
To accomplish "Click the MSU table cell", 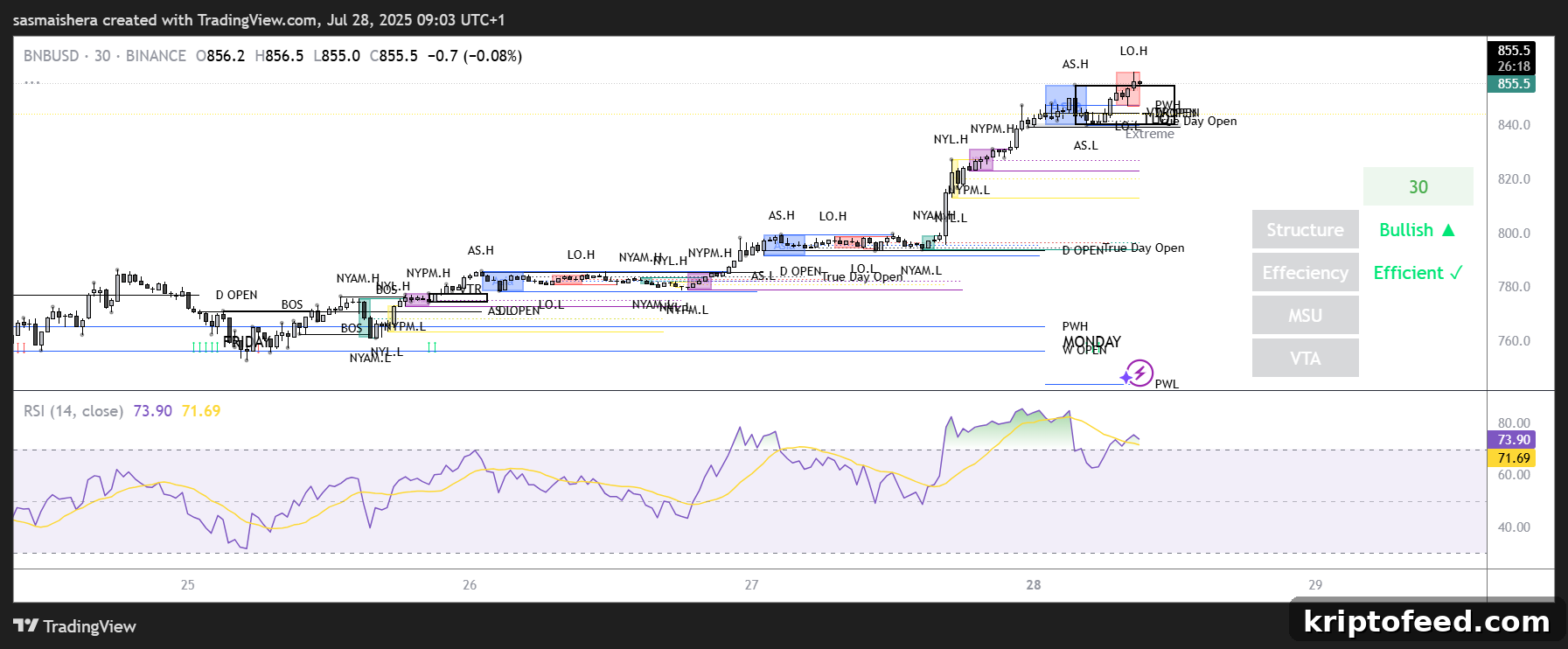I will [1306, 316].
